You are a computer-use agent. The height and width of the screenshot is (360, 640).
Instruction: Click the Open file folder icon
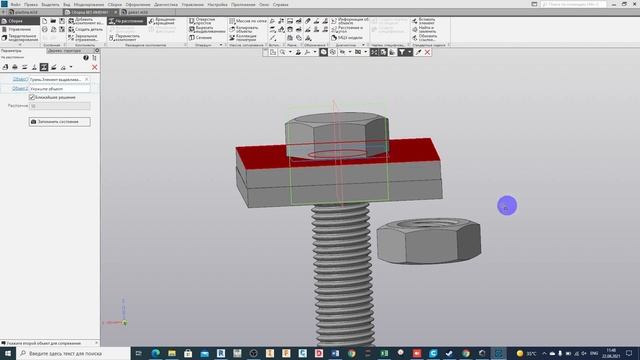point(53,21)
